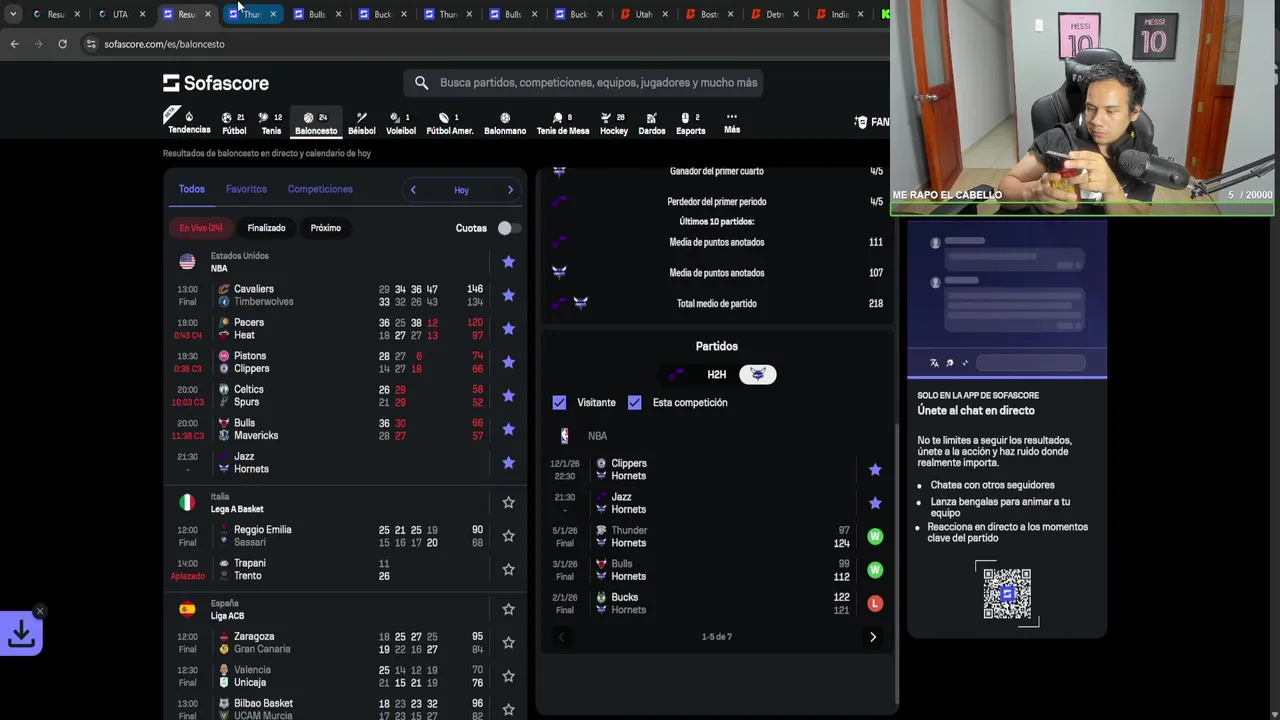Reload the page in browser

pyautogui.click(x=62, y=44)
